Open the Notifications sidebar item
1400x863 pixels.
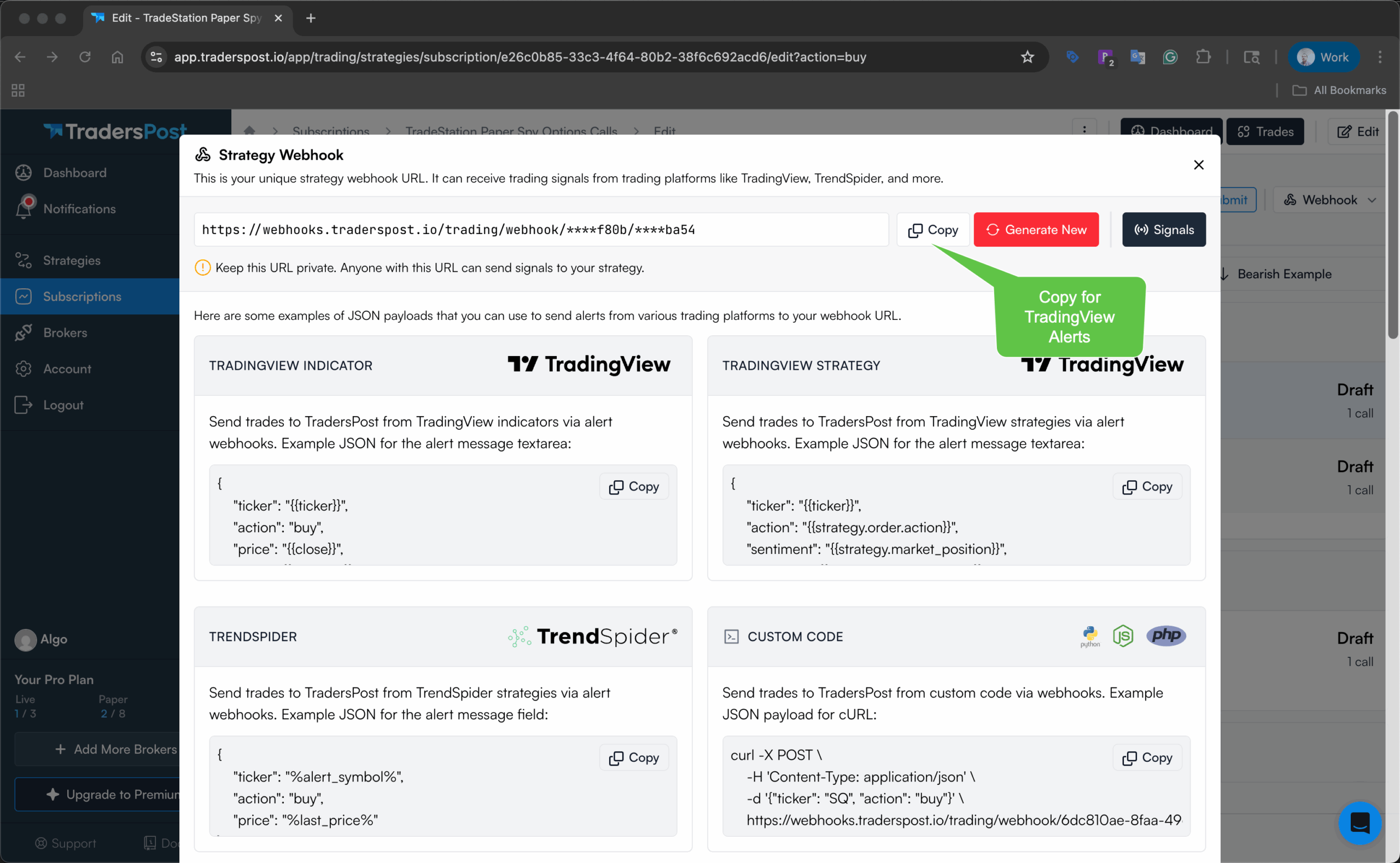[x=79, y=209]
